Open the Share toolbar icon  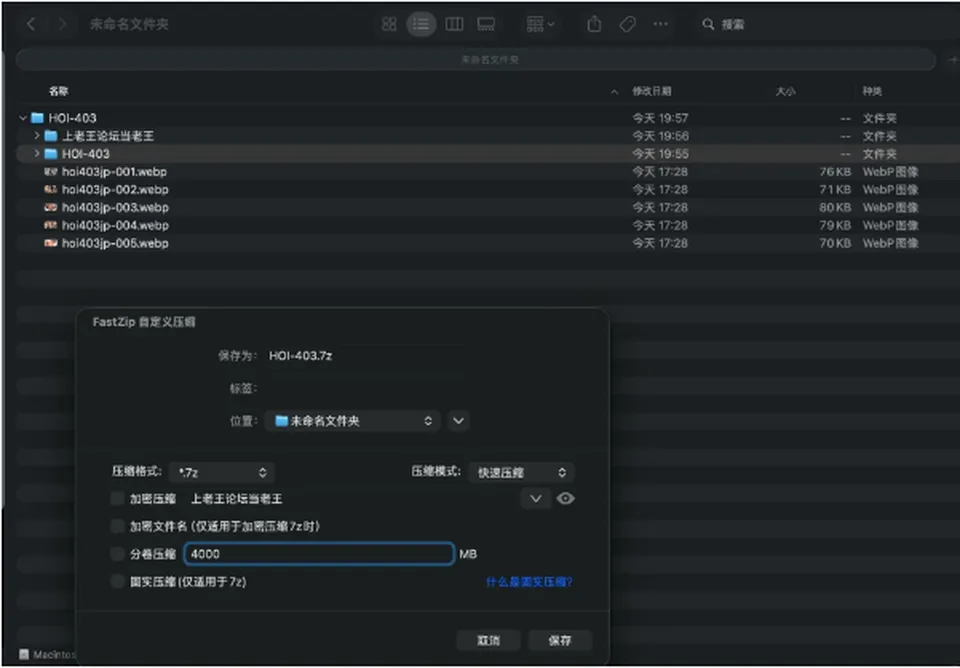[x=594, y=24]
